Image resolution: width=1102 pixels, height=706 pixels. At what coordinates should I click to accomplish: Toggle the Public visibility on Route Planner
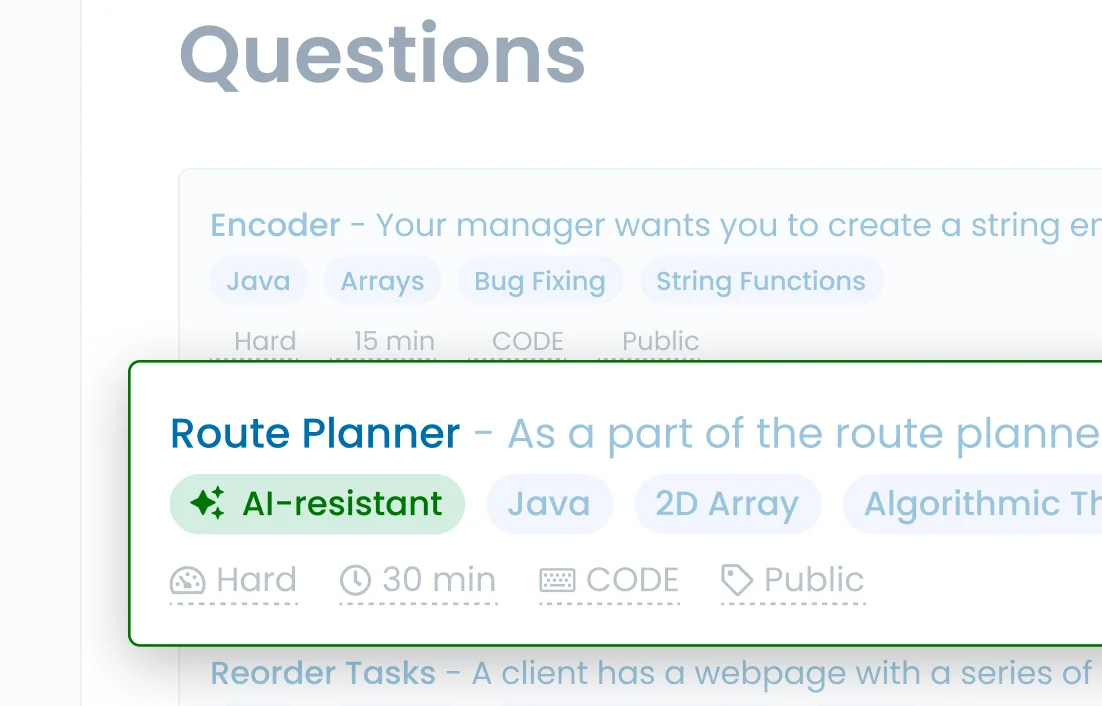[792, 580]
